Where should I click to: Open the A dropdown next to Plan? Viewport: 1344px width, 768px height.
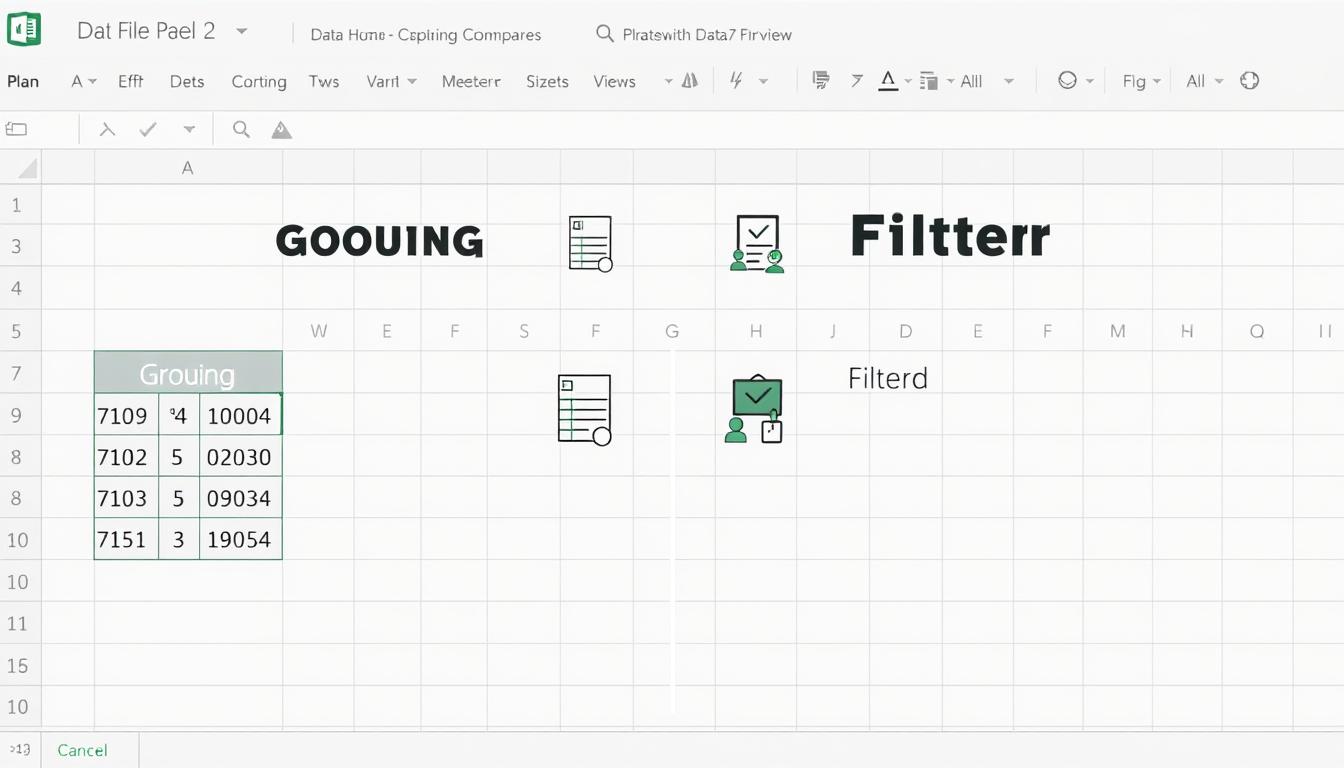coord(82,81)
